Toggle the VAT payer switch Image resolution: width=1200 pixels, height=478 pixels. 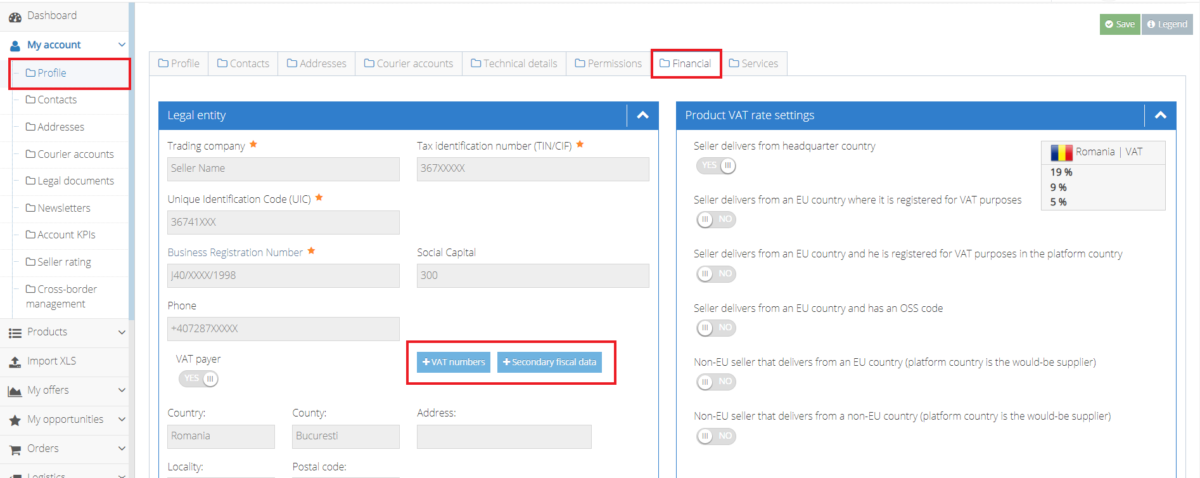[x=198, y=379]
